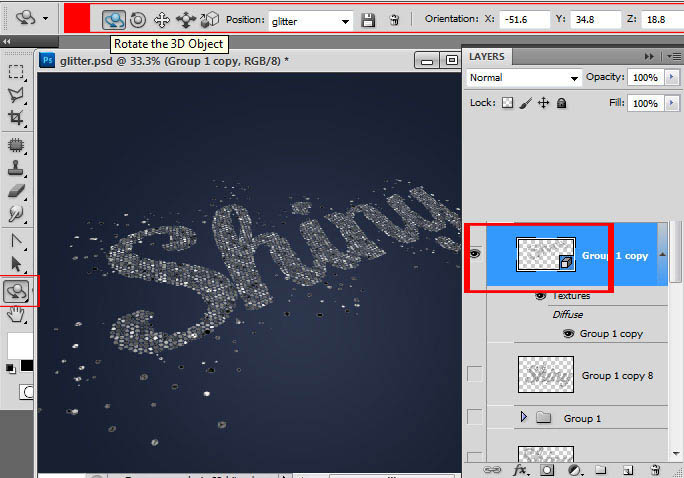This screenshot has width=684, height=478.
Task: Show the Group 1 copy 8 layer
Action: (475, 374)
